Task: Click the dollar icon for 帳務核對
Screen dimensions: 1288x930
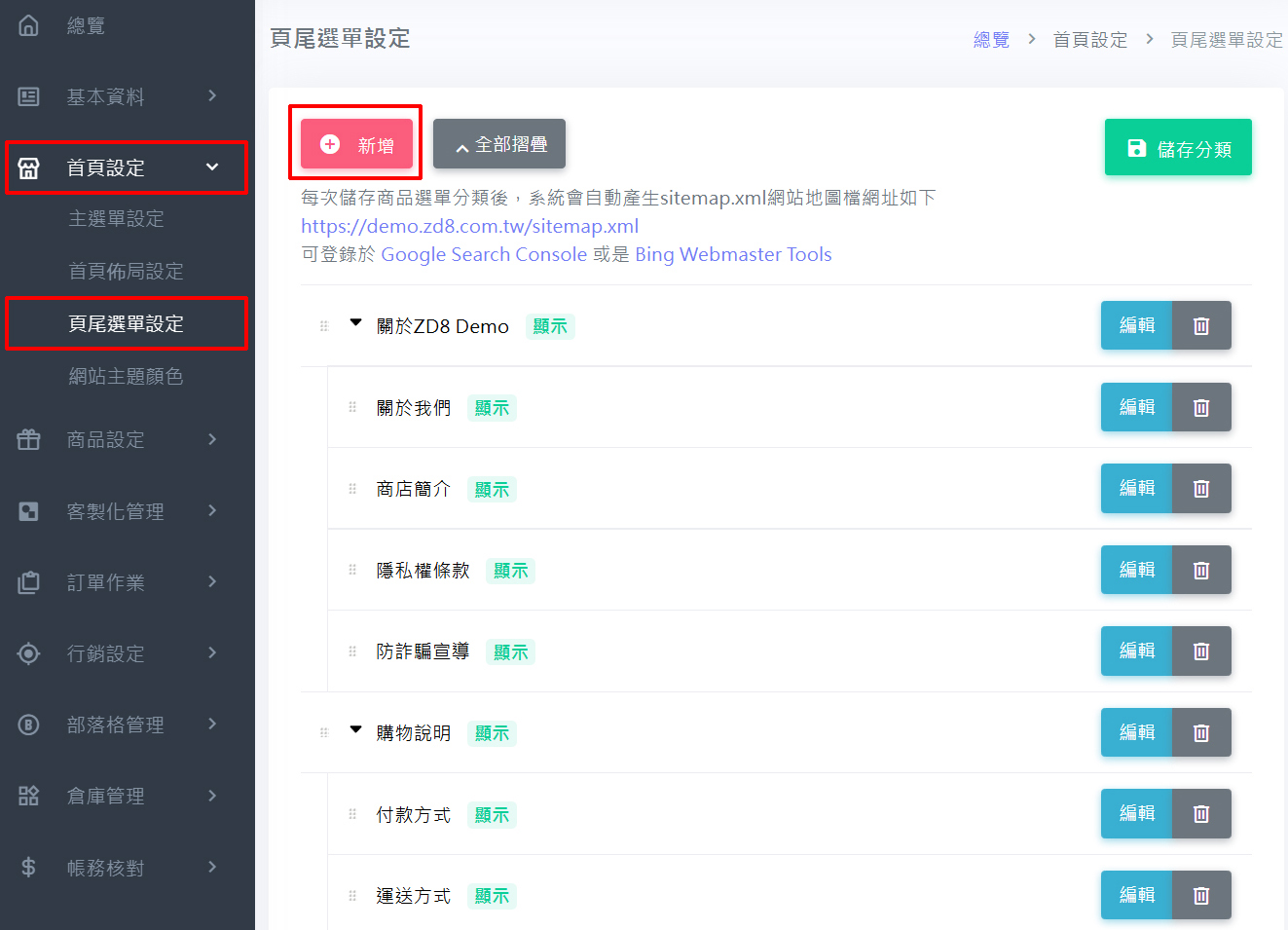Action: (29, 867)
